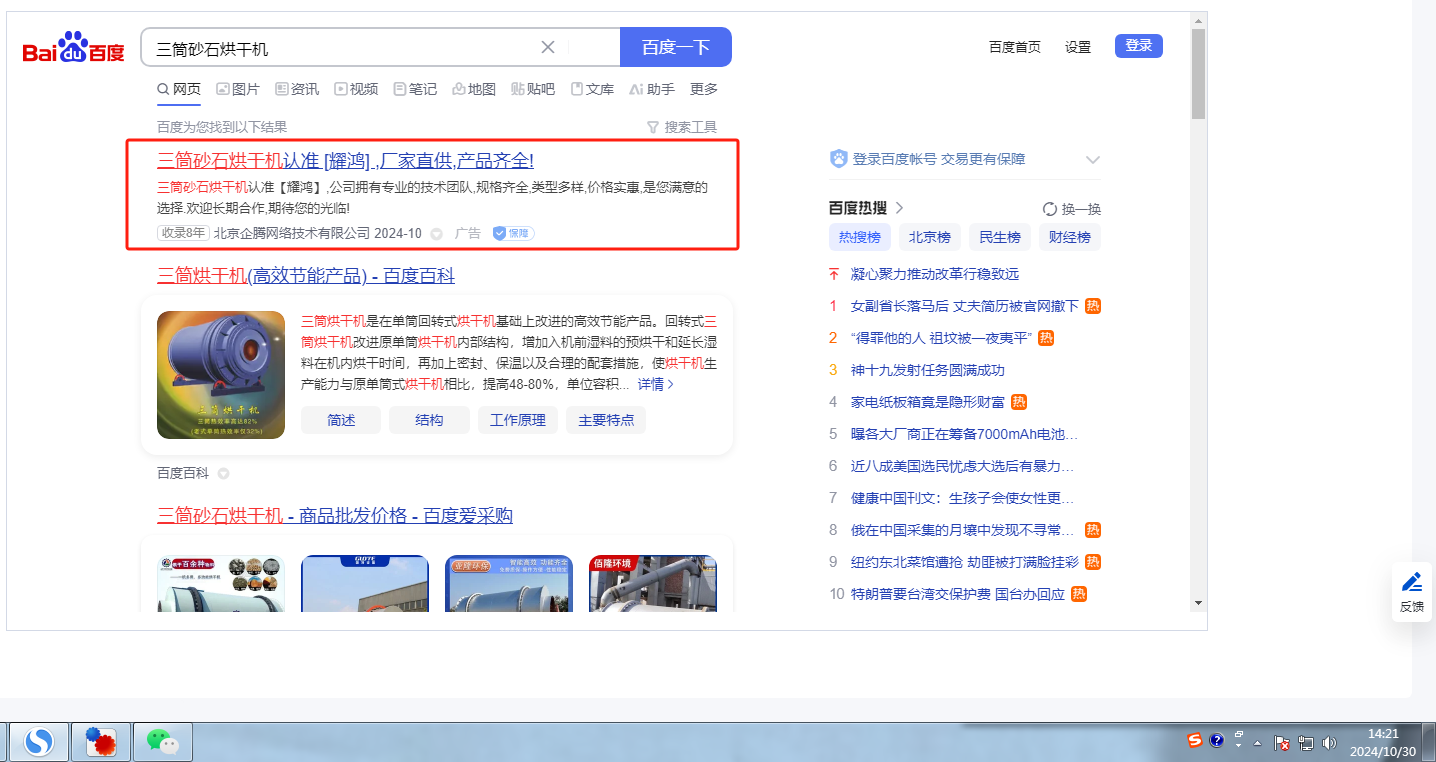Open the 百度爱采购 商品批发价格 result title

point(335,516)
